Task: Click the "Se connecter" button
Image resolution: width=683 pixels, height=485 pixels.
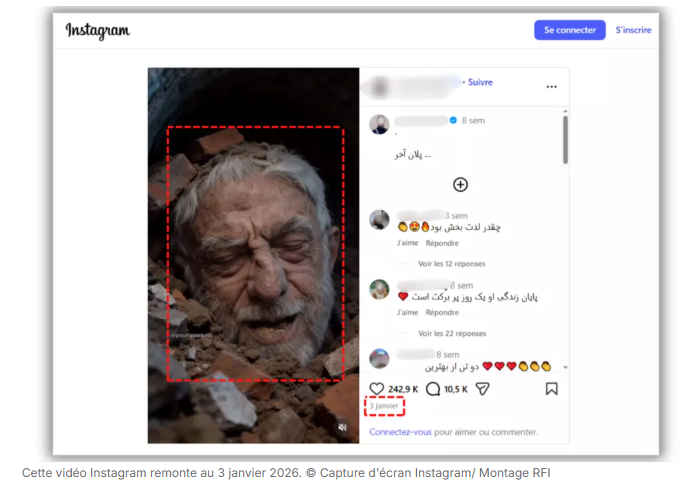Action: click(570, 30)
